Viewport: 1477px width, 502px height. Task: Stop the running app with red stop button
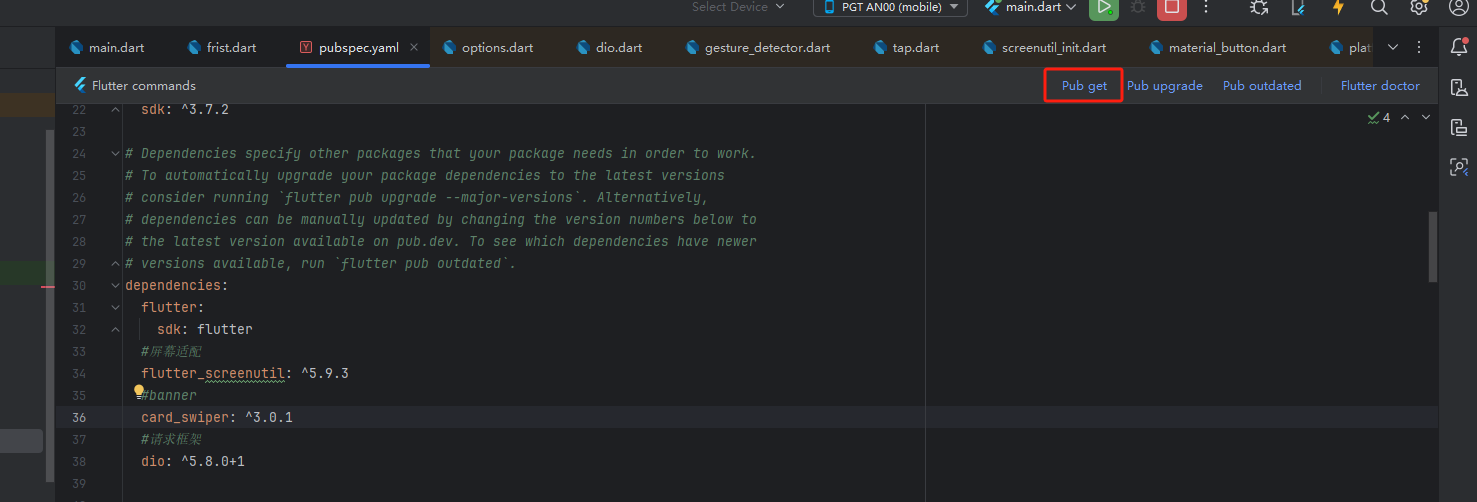click(x=1172, y=7)
